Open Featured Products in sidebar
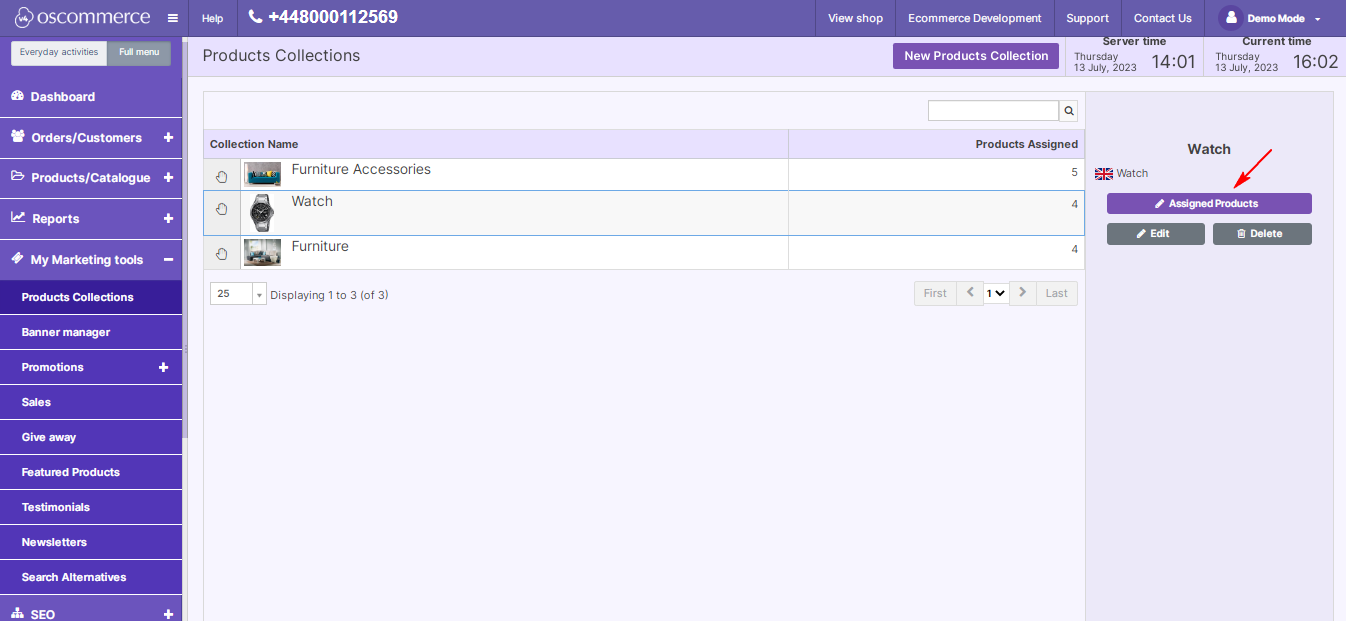1346x621 pixels. click(x=71, y=472)
